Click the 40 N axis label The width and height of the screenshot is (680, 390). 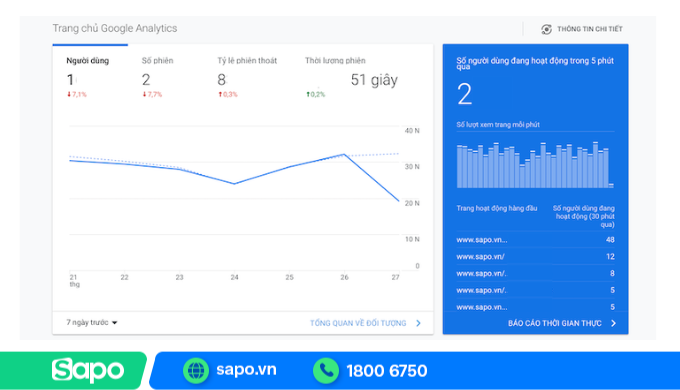pos(412,131)
